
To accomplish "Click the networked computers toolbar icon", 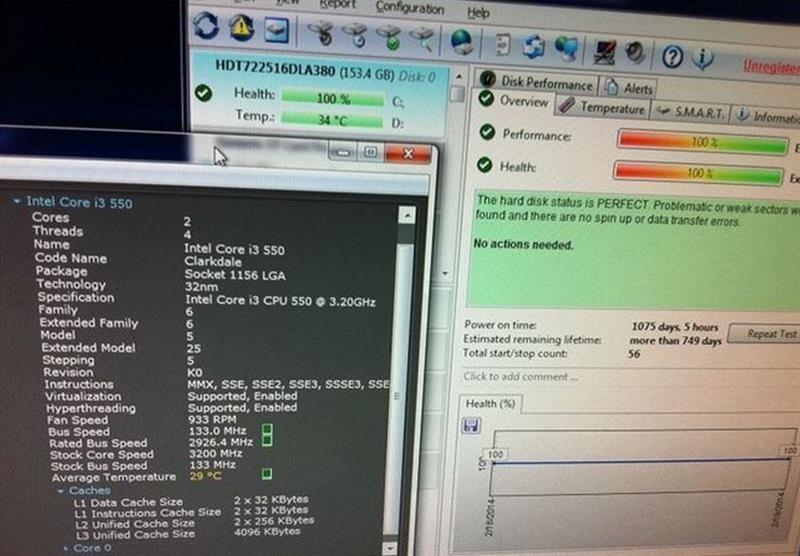I will [x=567, y=48].
